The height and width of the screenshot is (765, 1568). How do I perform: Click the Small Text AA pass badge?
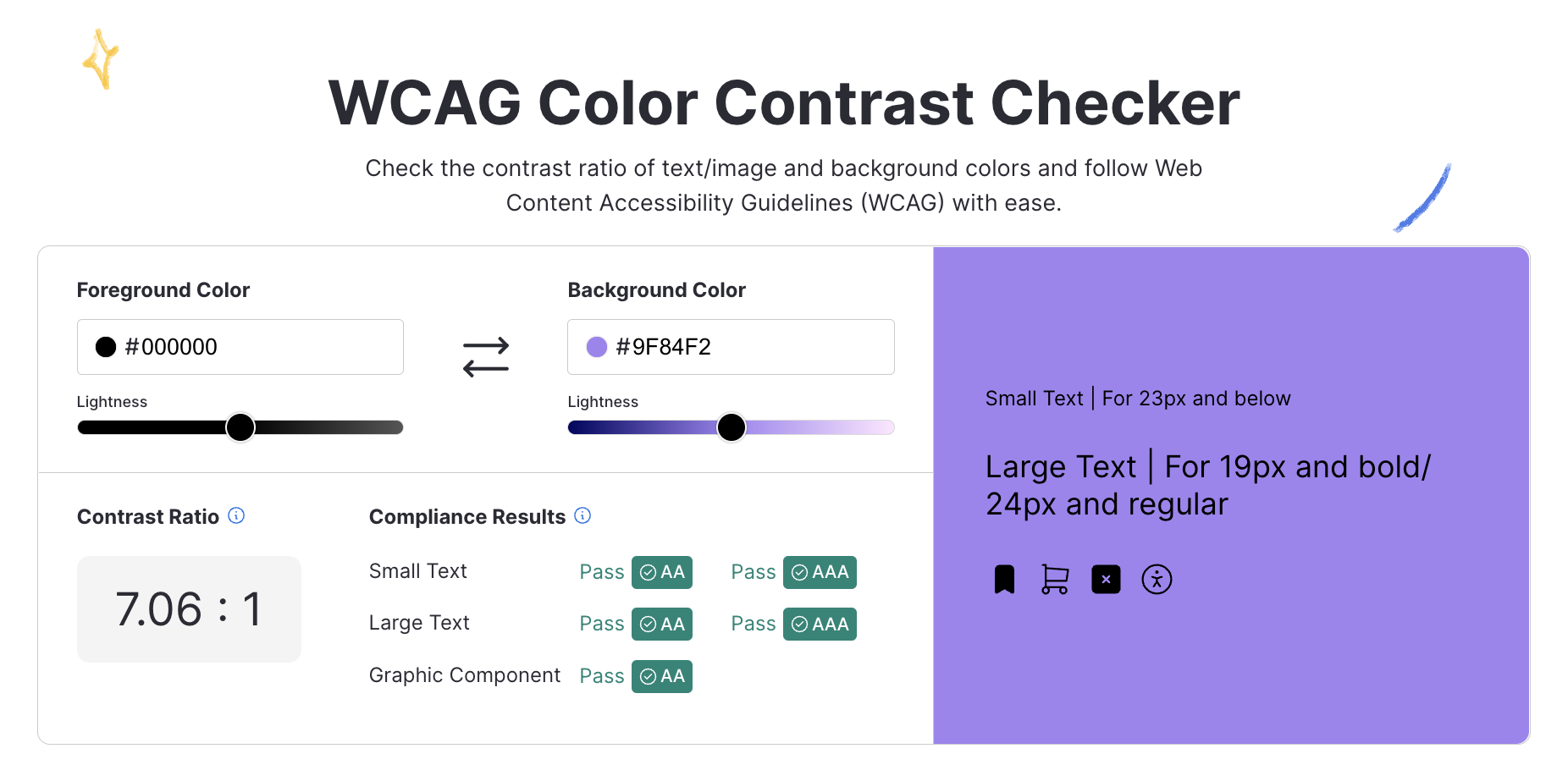[661, 572]
